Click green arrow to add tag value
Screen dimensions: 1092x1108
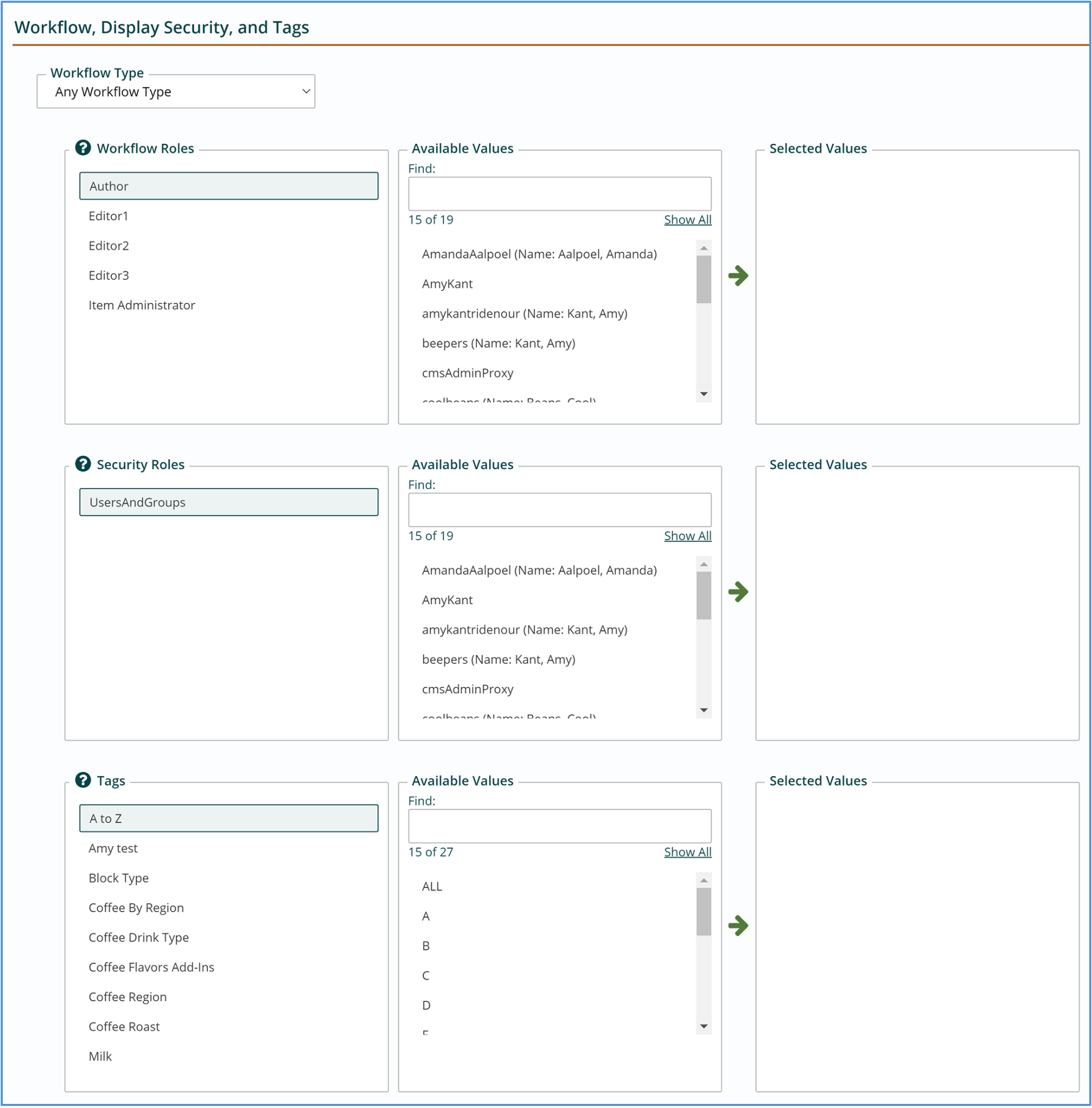point(738,926)
